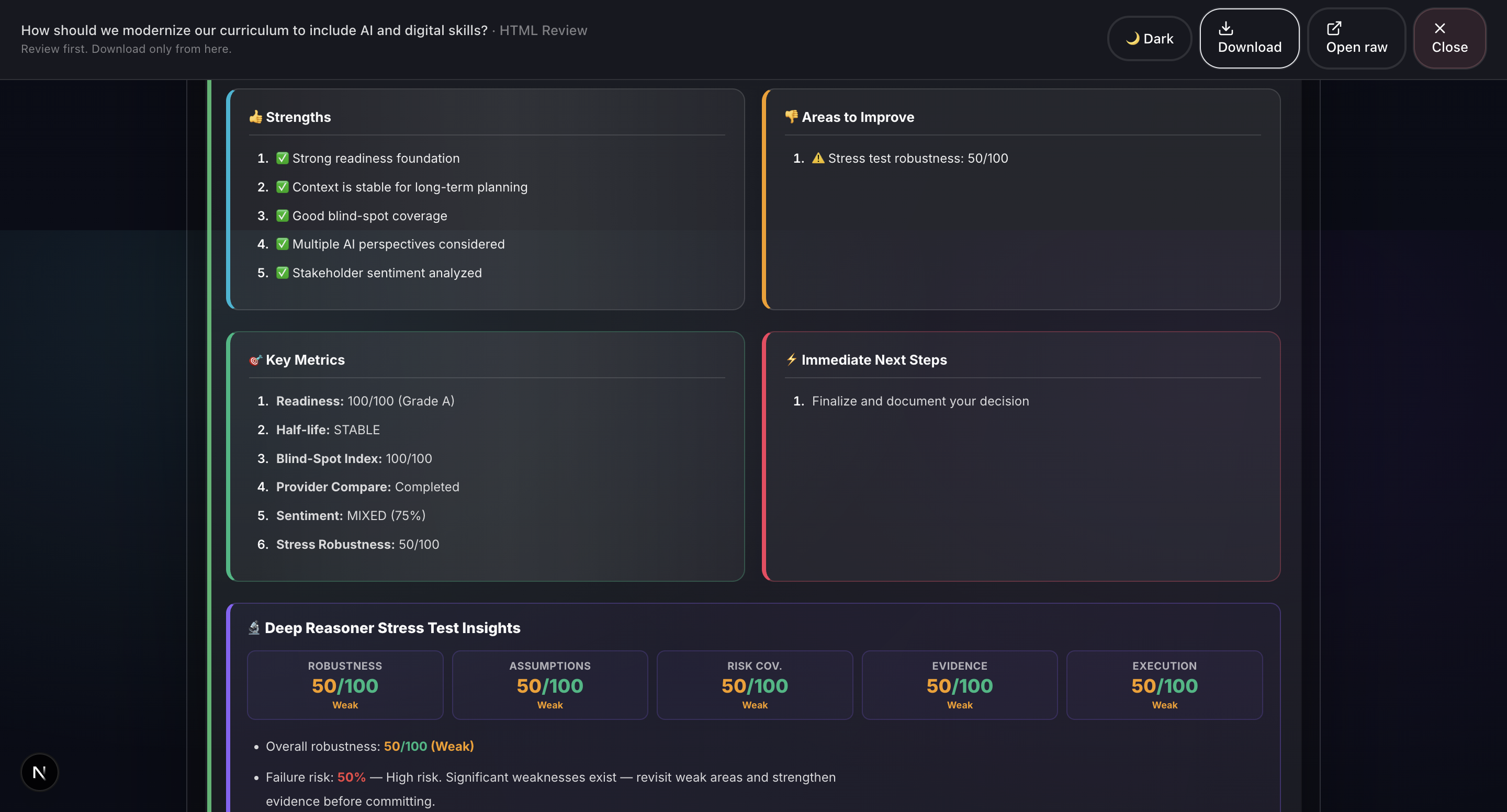Click checkmark beside Stakeholder sentiment analyzed
Image resolution: width=1507 pixels, height=812 pixels.
click(283, 273)
